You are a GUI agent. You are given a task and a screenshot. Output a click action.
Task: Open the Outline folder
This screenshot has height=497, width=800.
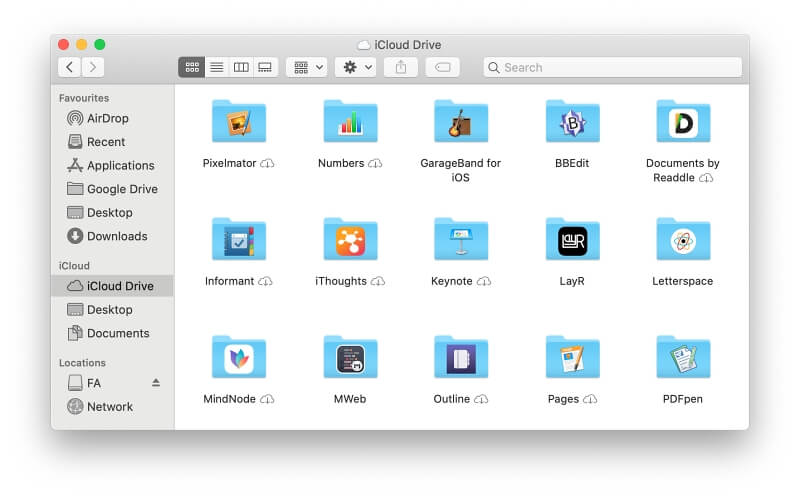coord(461,357)
